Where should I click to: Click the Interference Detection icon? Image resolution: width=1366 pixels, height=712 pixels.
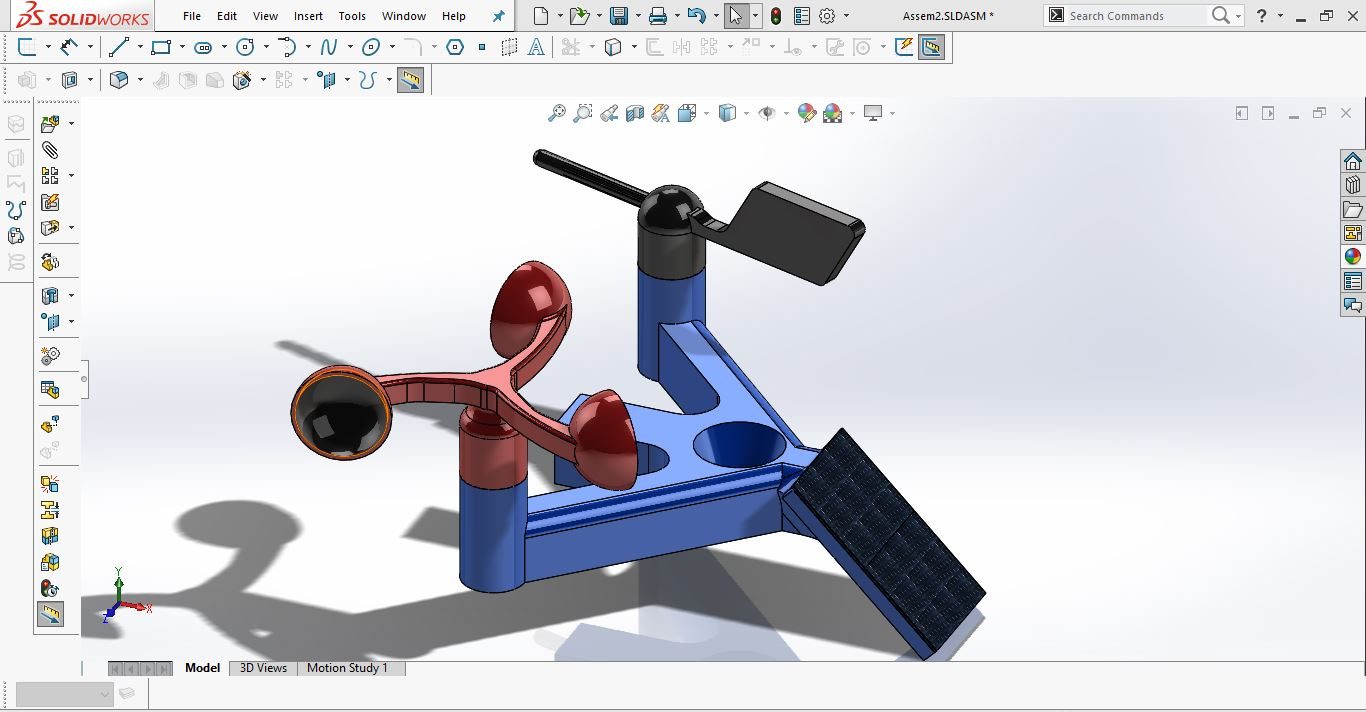coord(50,483)
